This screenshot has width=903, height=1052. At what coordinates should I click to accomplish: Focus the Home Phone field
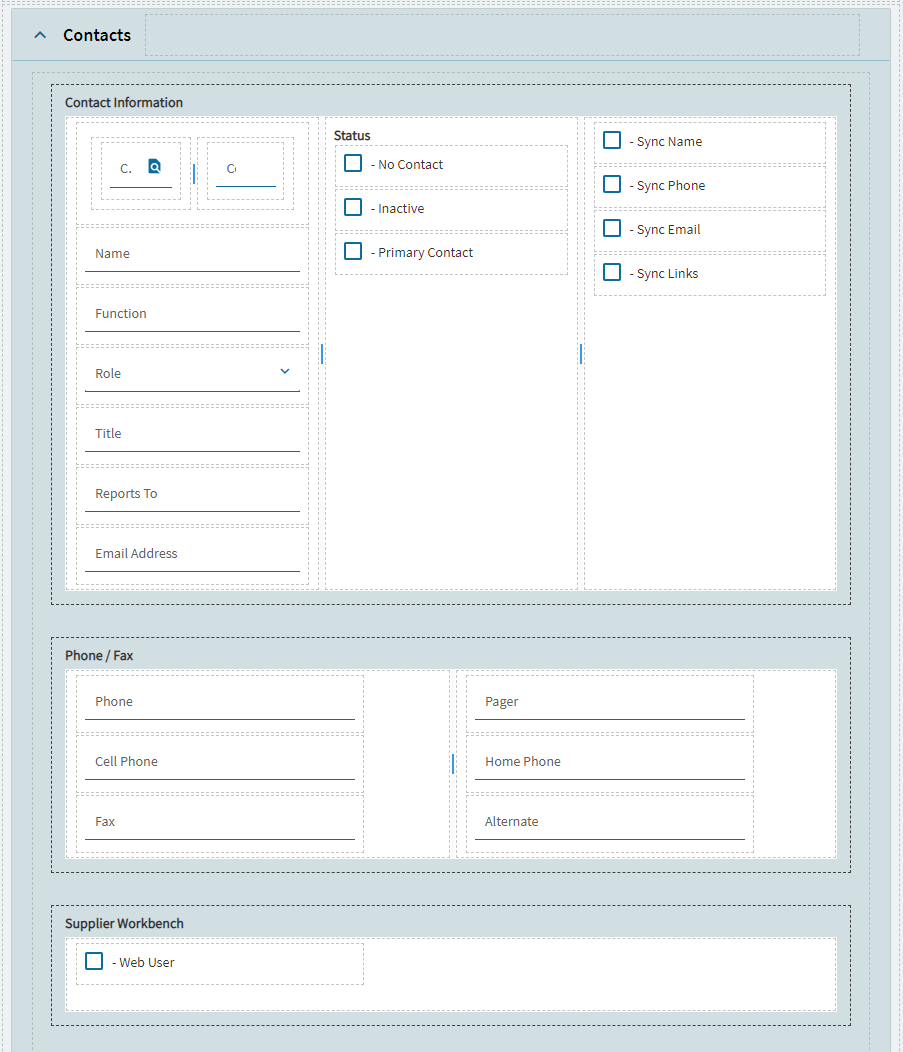pos(610,762)
